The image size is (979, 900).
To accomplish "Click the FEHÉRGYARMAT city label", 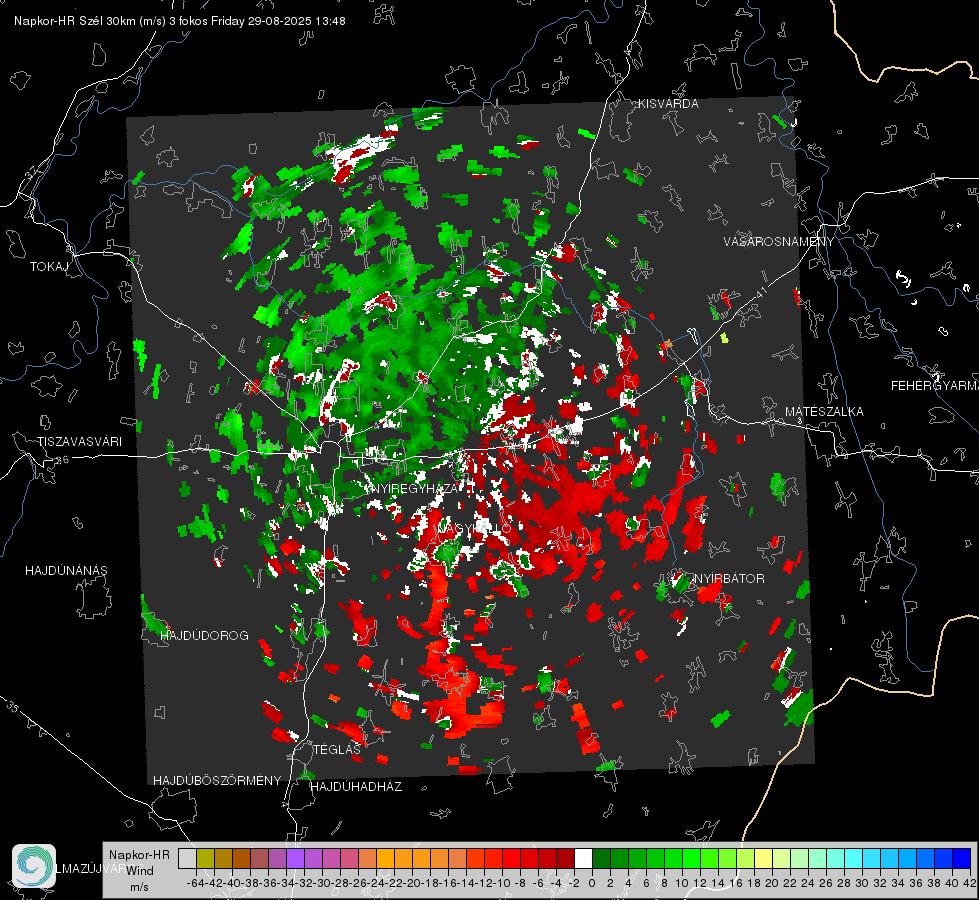I will 934,386.
